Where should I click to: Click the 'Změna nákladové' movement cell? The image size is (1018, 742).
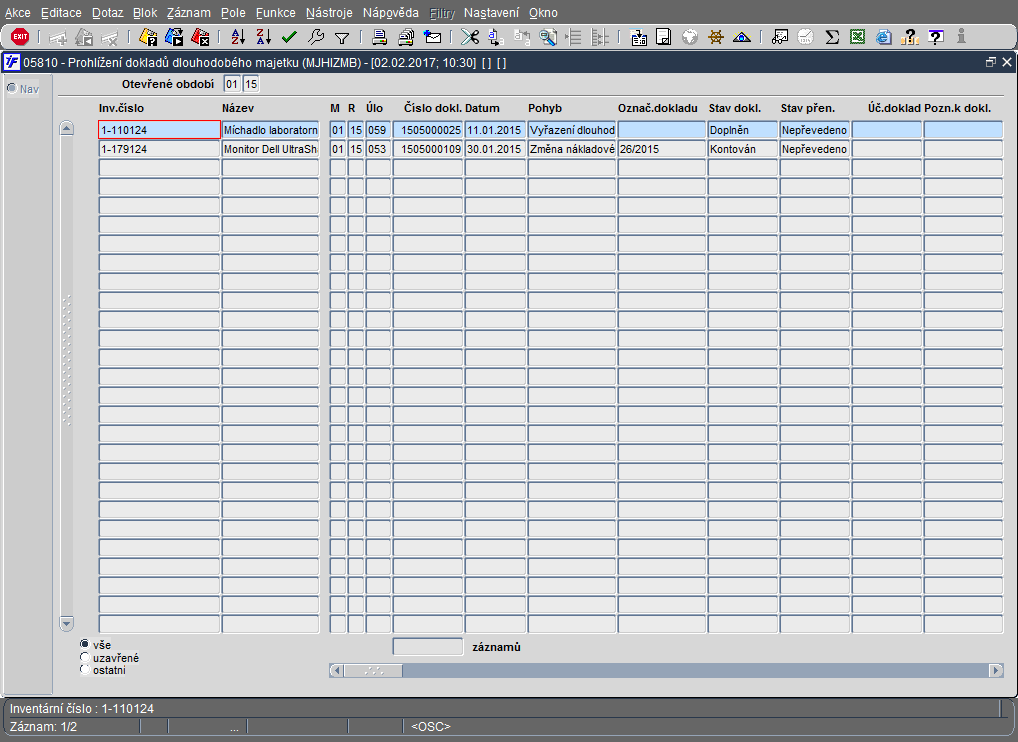(x=571, y=149)
